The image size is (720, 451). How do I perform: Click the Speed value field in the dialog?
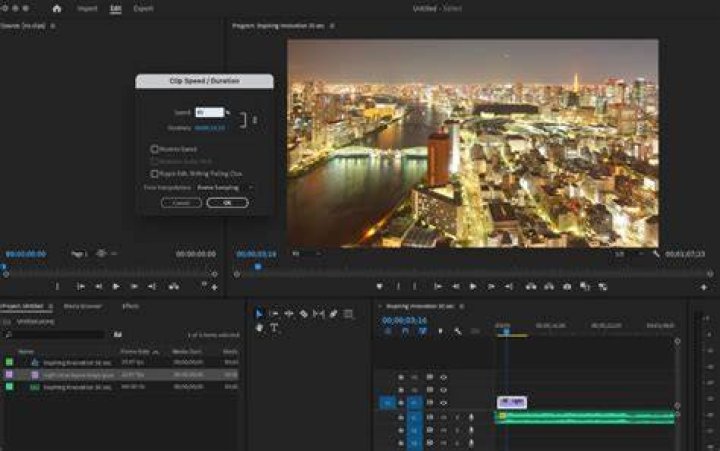click(209, 112)
